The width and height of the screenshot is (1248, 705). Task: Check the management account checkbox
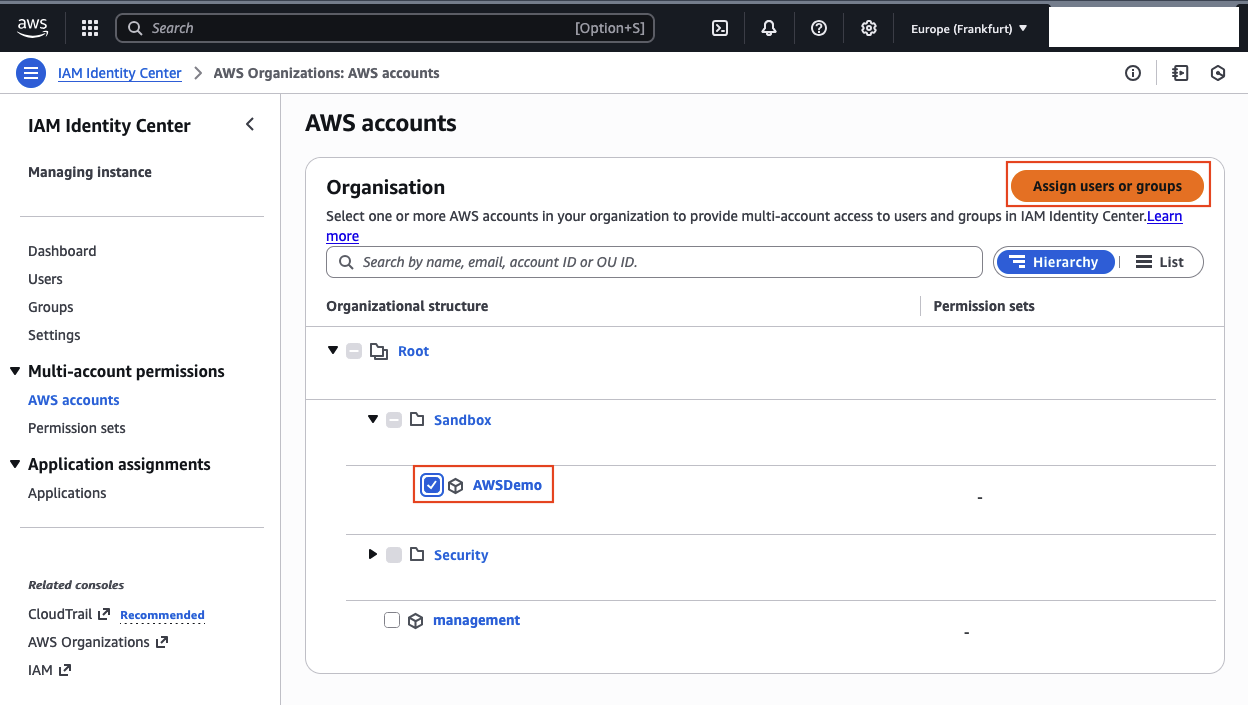click(391, 619)
